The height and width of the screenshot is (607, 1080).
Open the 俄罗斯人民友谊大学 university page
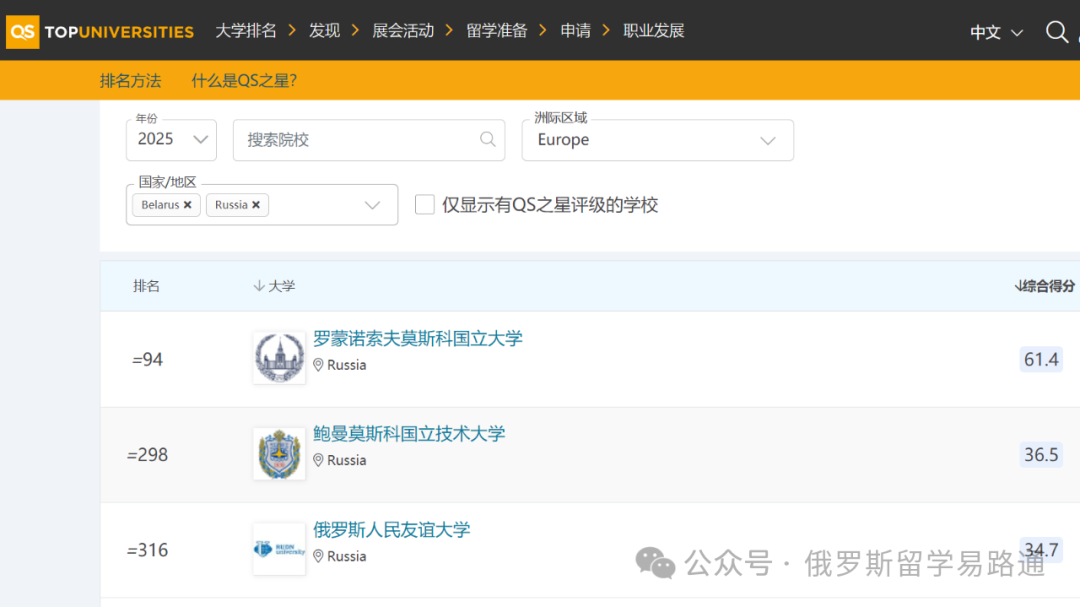[391, 529]
